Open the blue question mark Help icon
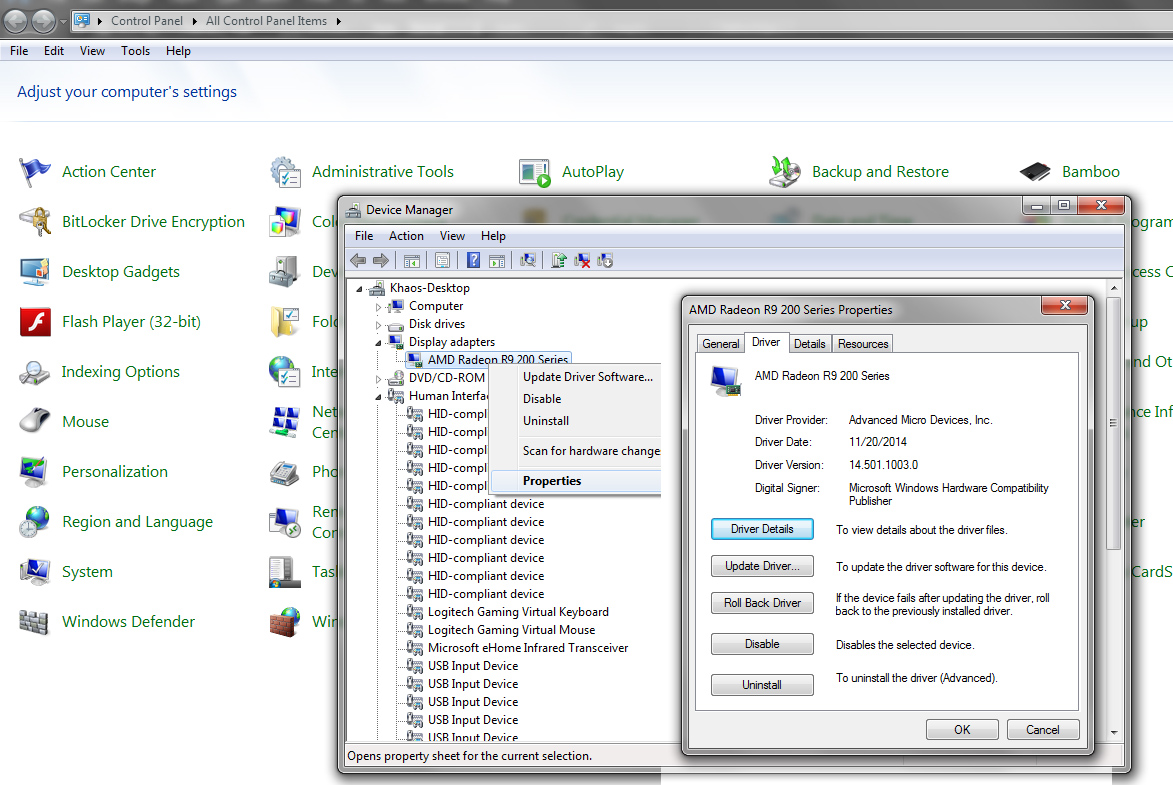The width and height of the screenshot is (1173, 785). tap(474, 260)
